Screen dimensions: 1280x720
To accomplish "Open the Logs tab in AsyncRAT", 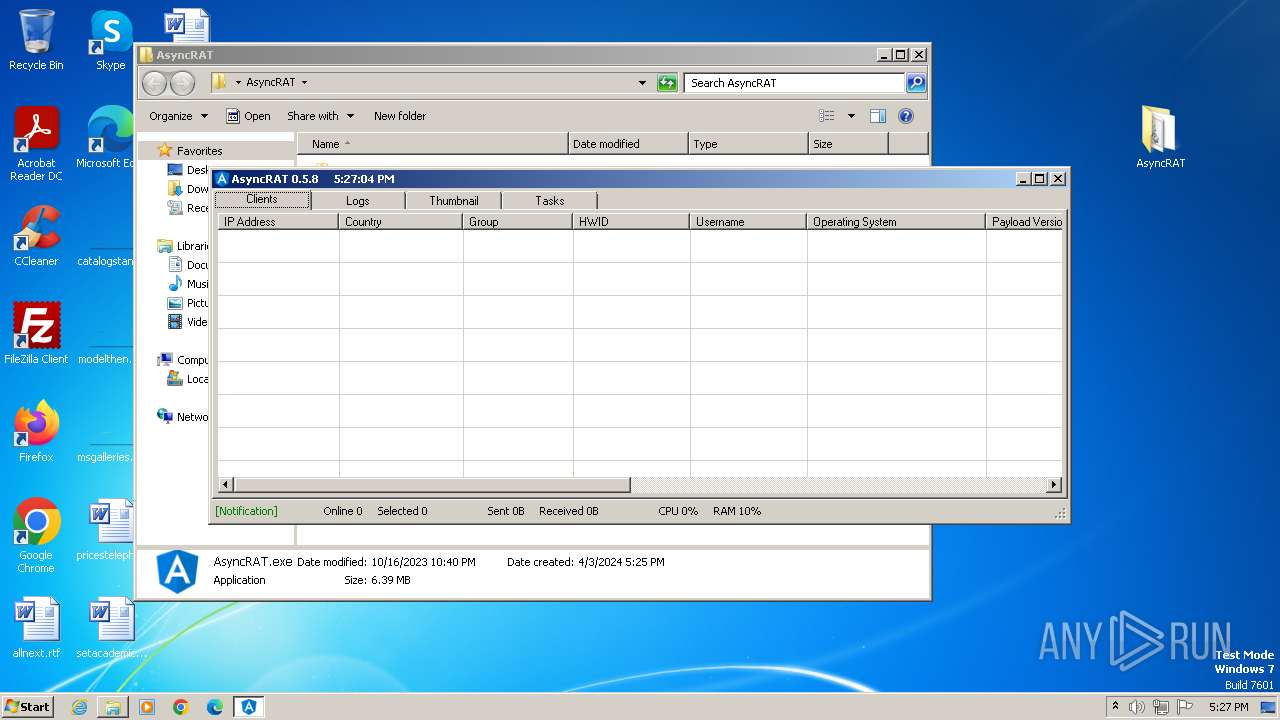I will tap(358, 201).
